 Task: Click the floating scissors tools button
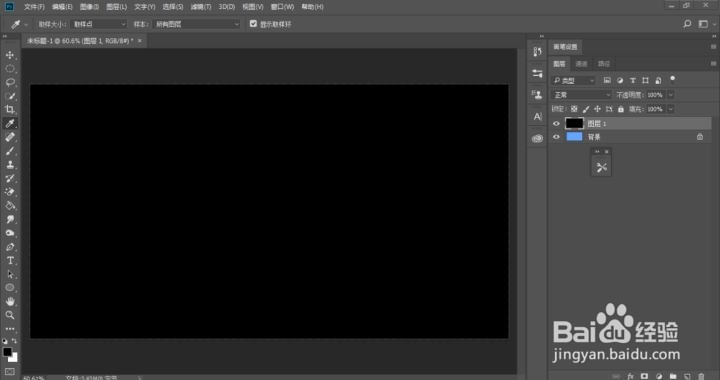[601, 167]
